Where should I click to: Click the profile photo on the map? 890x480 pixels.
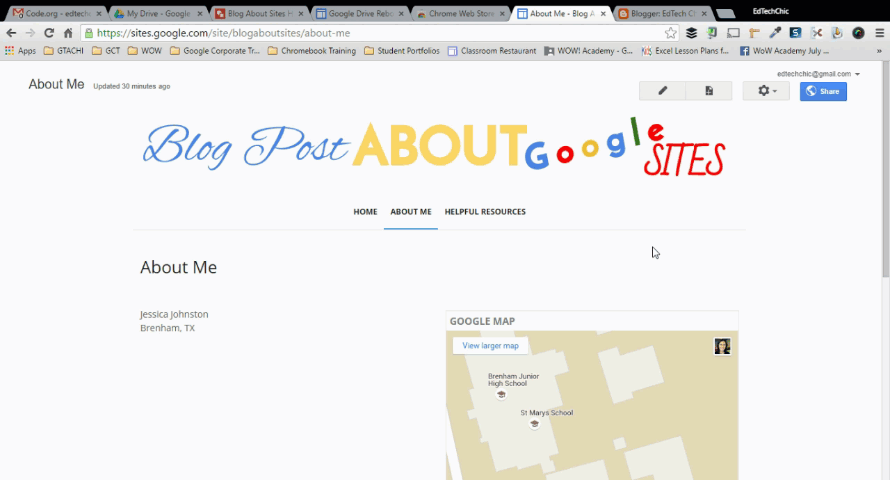coord(723,346)
